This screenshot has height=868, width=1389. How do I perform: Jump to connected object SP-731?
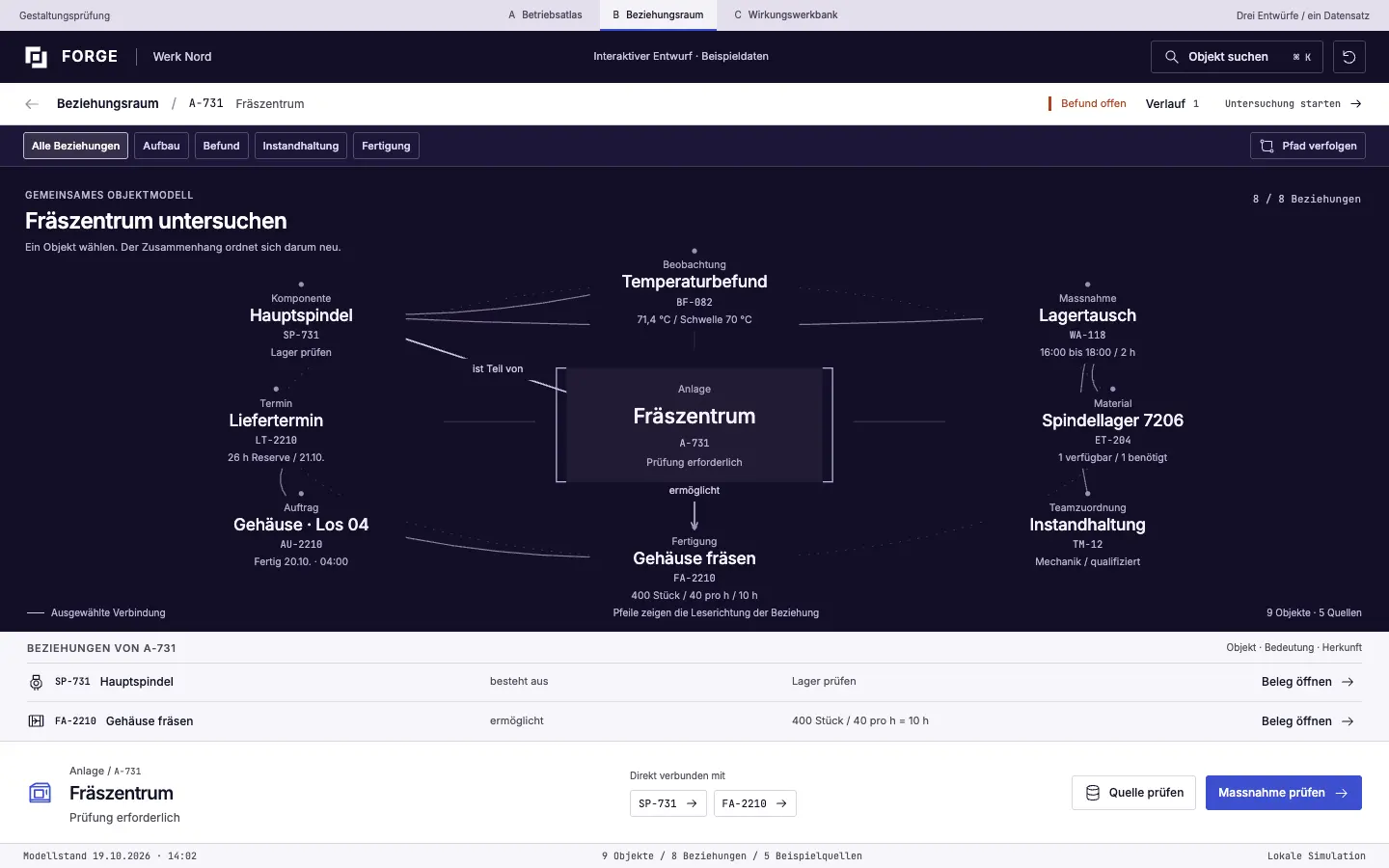click(x=668, y=803)
